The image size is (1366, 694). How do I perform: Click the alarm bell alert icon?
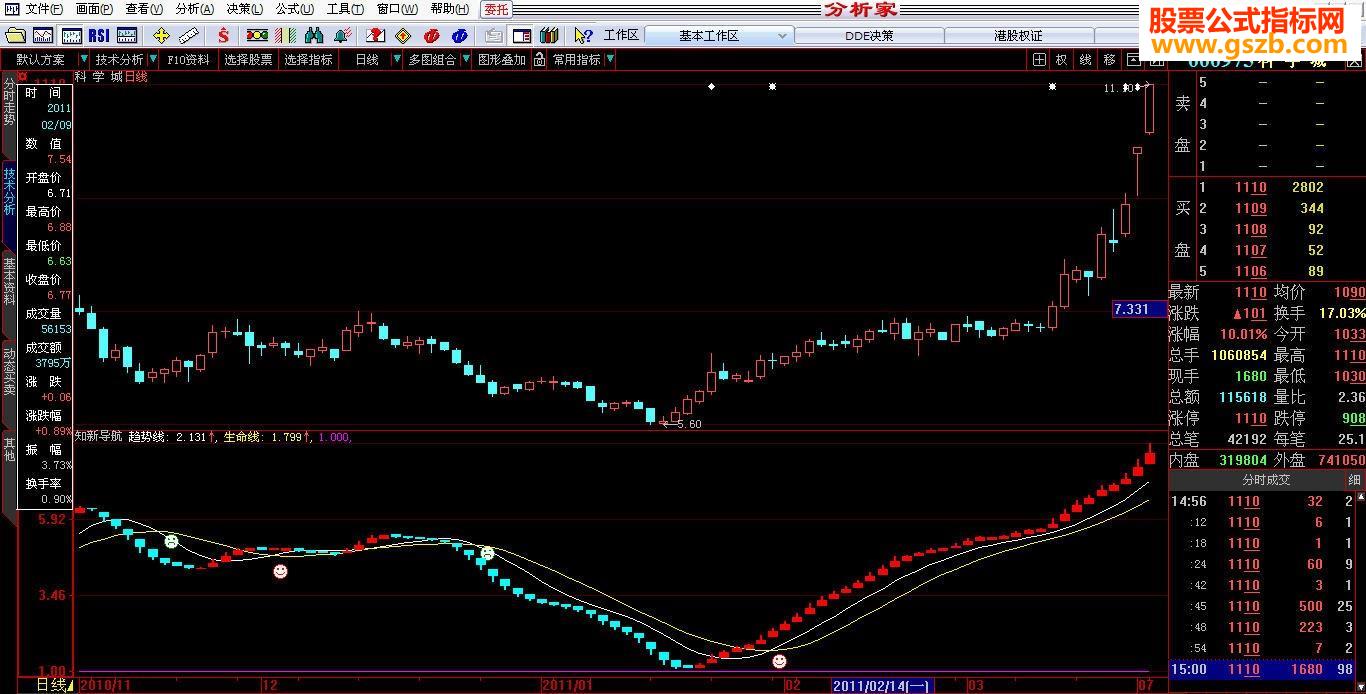[x=342, y=35]
